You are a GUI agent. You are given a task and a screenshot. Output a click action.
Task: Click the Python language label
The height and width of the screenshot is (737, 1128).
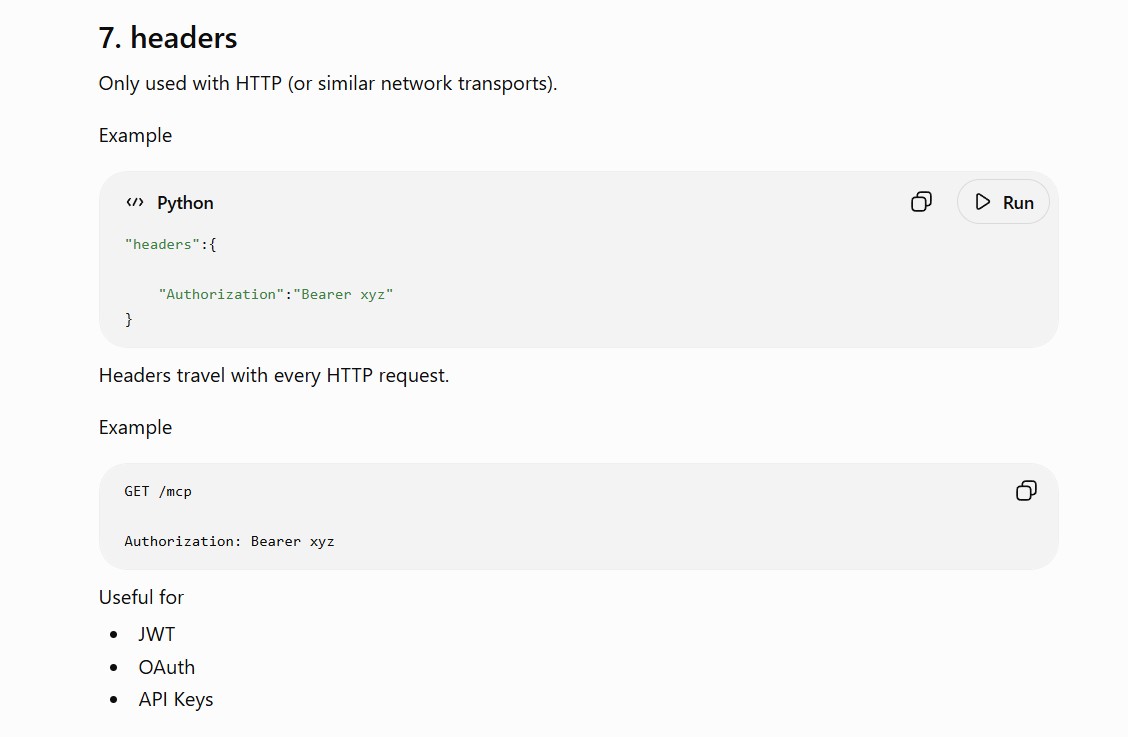pos(185,203)
